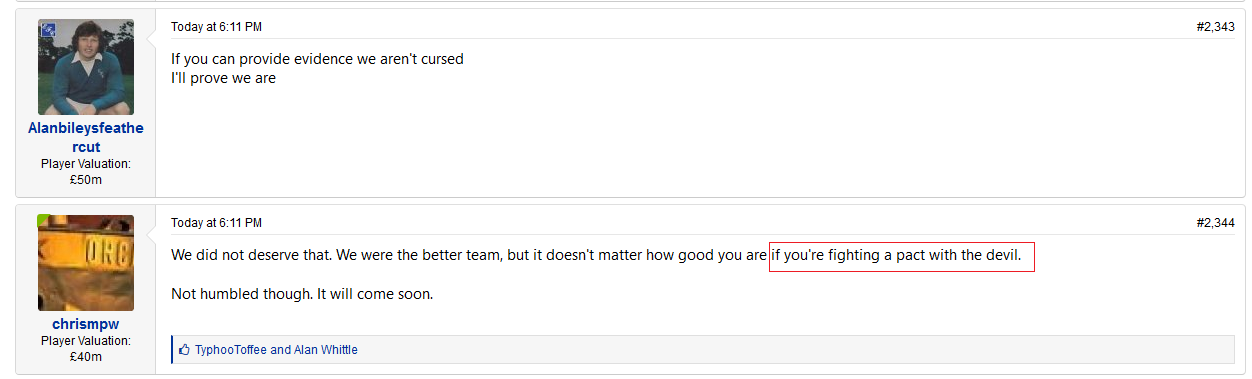Open chrismpw's avatar picture
1252x379 pixels.
(x=86, y=263)
